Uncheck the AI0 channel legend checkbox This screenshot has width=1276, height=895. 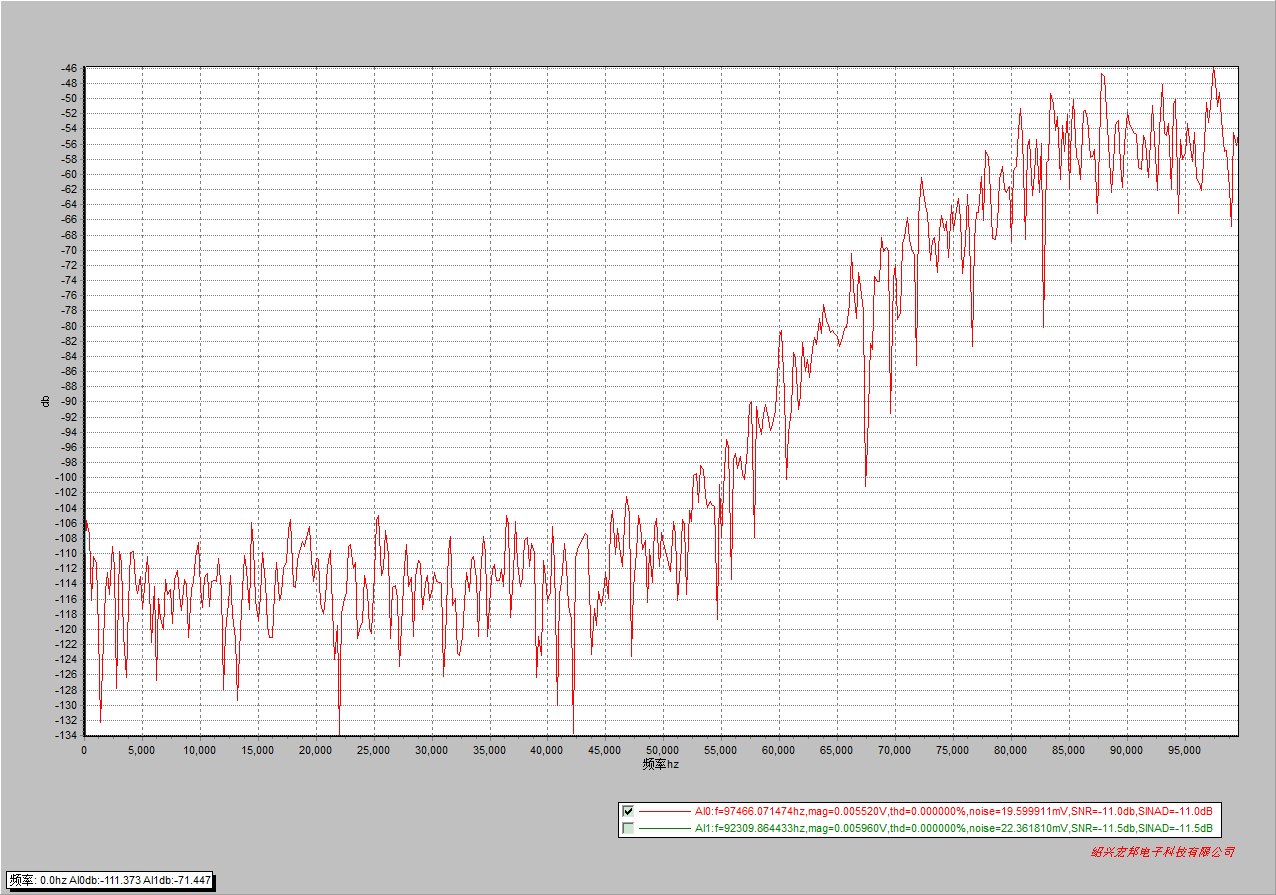[x=628, y=811]
